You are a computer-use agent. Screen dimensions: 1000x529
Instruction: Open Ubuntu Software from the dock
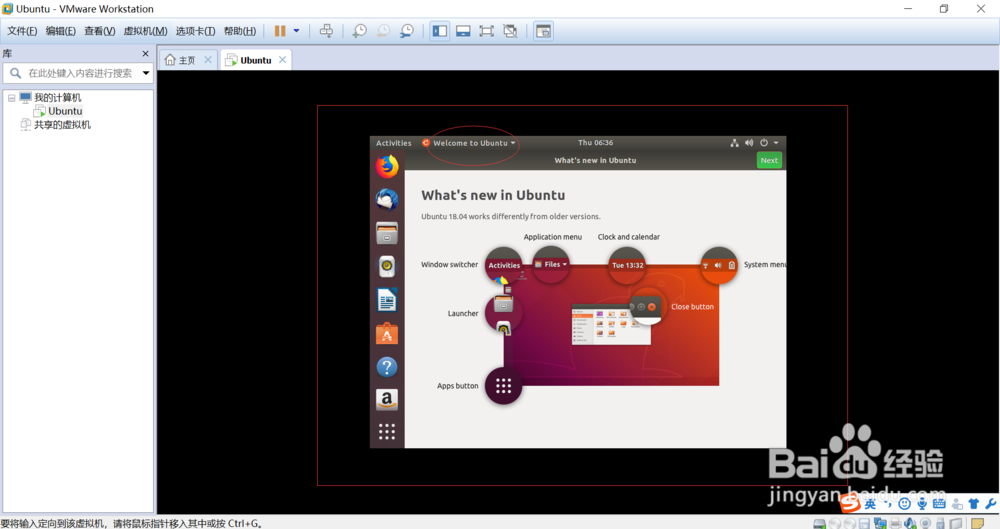pos(386,333)
